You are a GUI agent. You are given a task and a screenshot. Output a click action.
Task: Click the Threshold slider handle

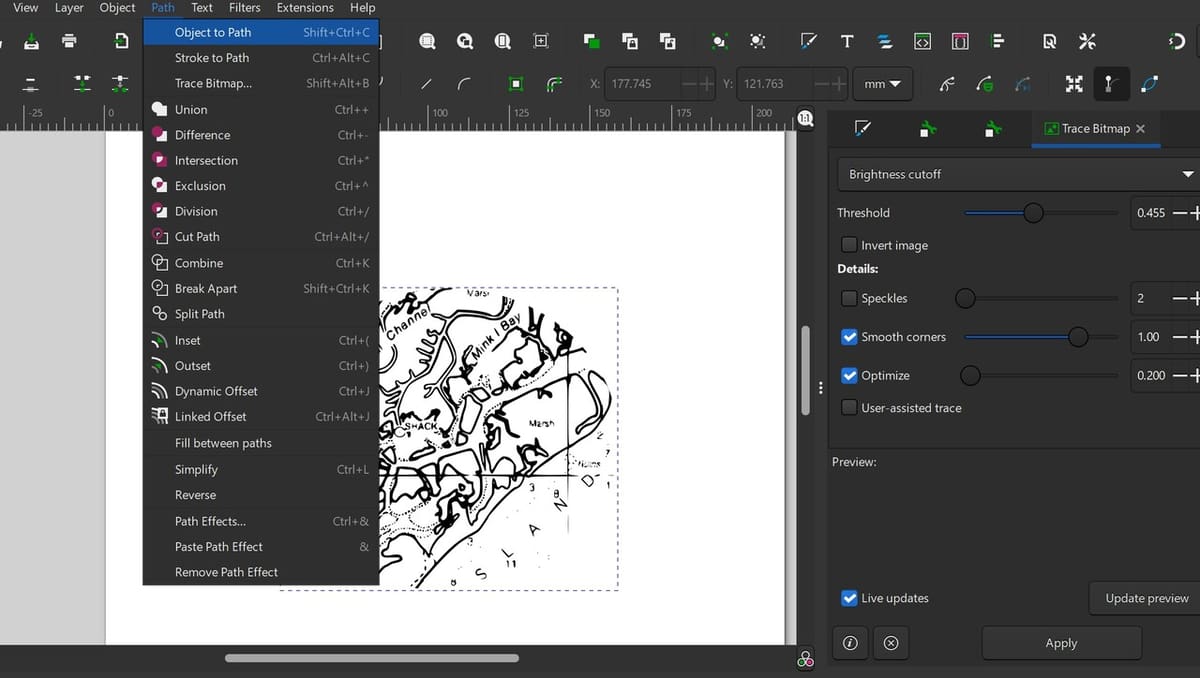point(1033,212)
